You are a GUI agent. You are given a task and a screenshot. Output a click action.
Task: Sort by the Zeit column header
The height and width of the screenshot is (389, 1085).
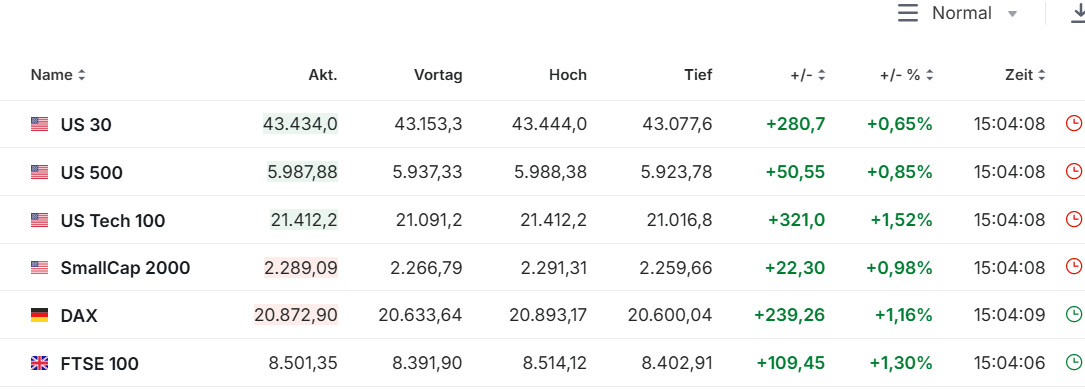coord(1025,75)
